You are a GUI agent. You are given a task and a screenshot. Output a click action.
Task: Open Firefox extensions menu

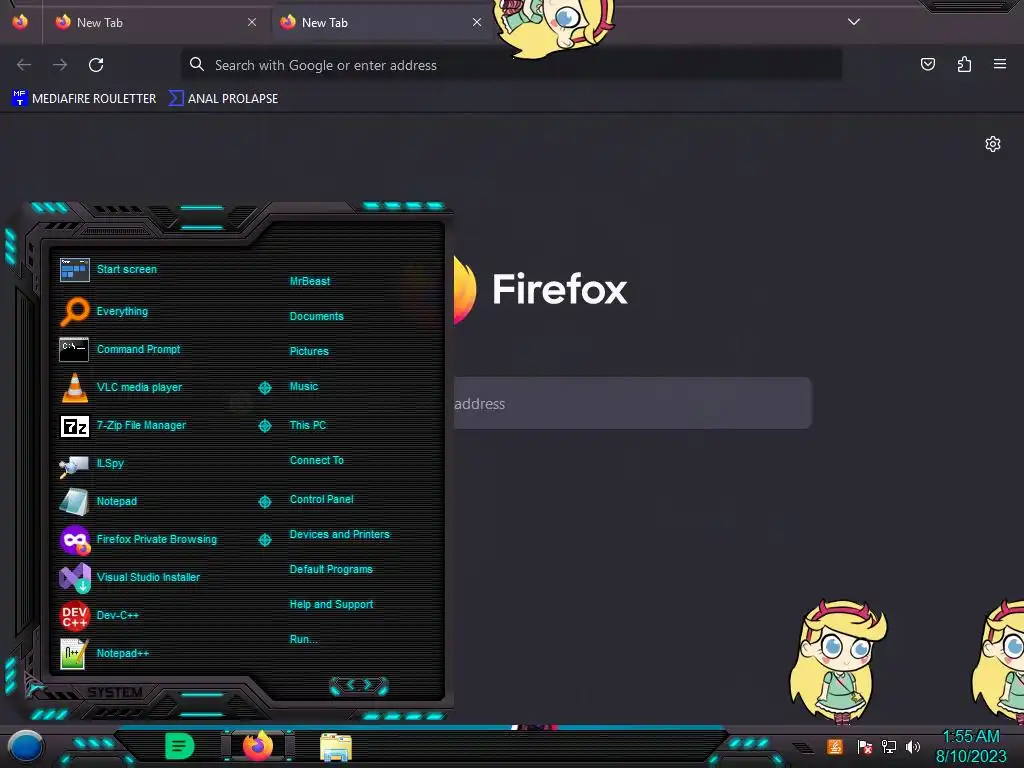964,64
